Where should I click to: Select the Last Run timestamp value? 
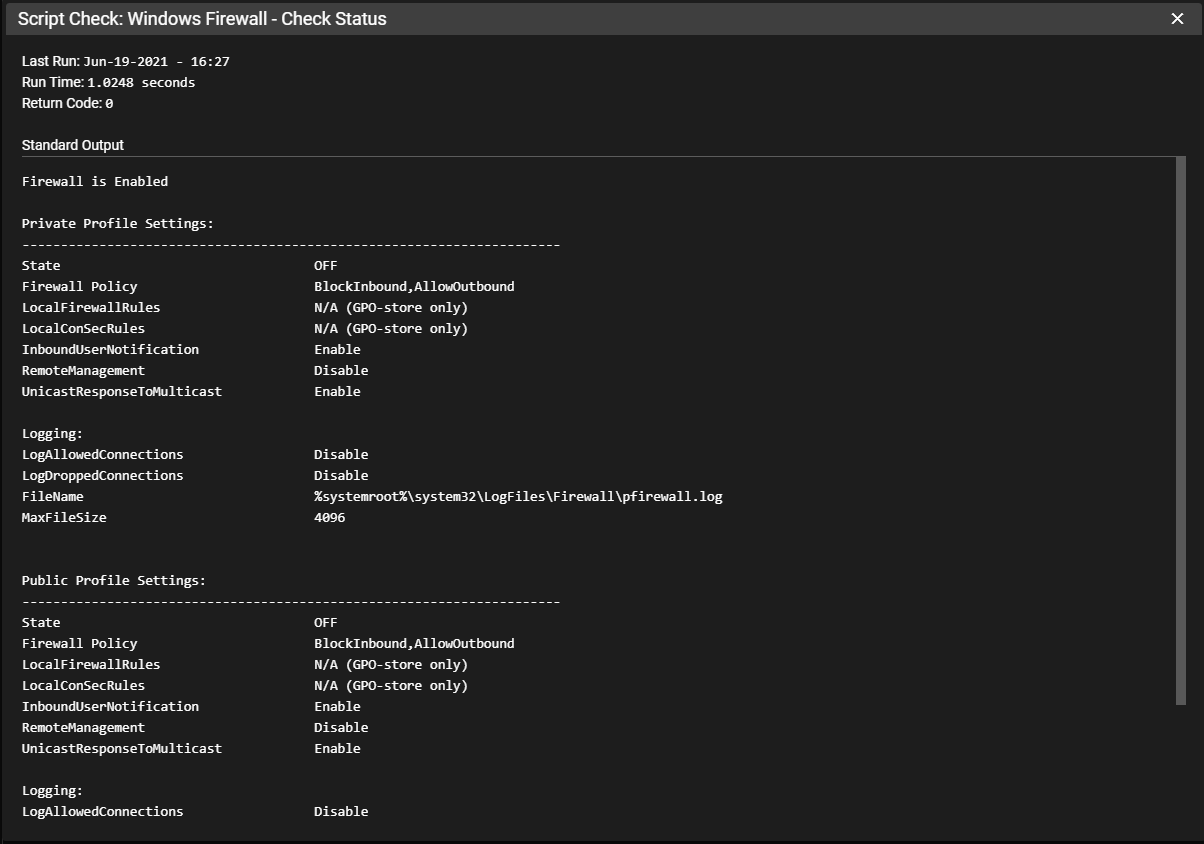pos(156,62)
